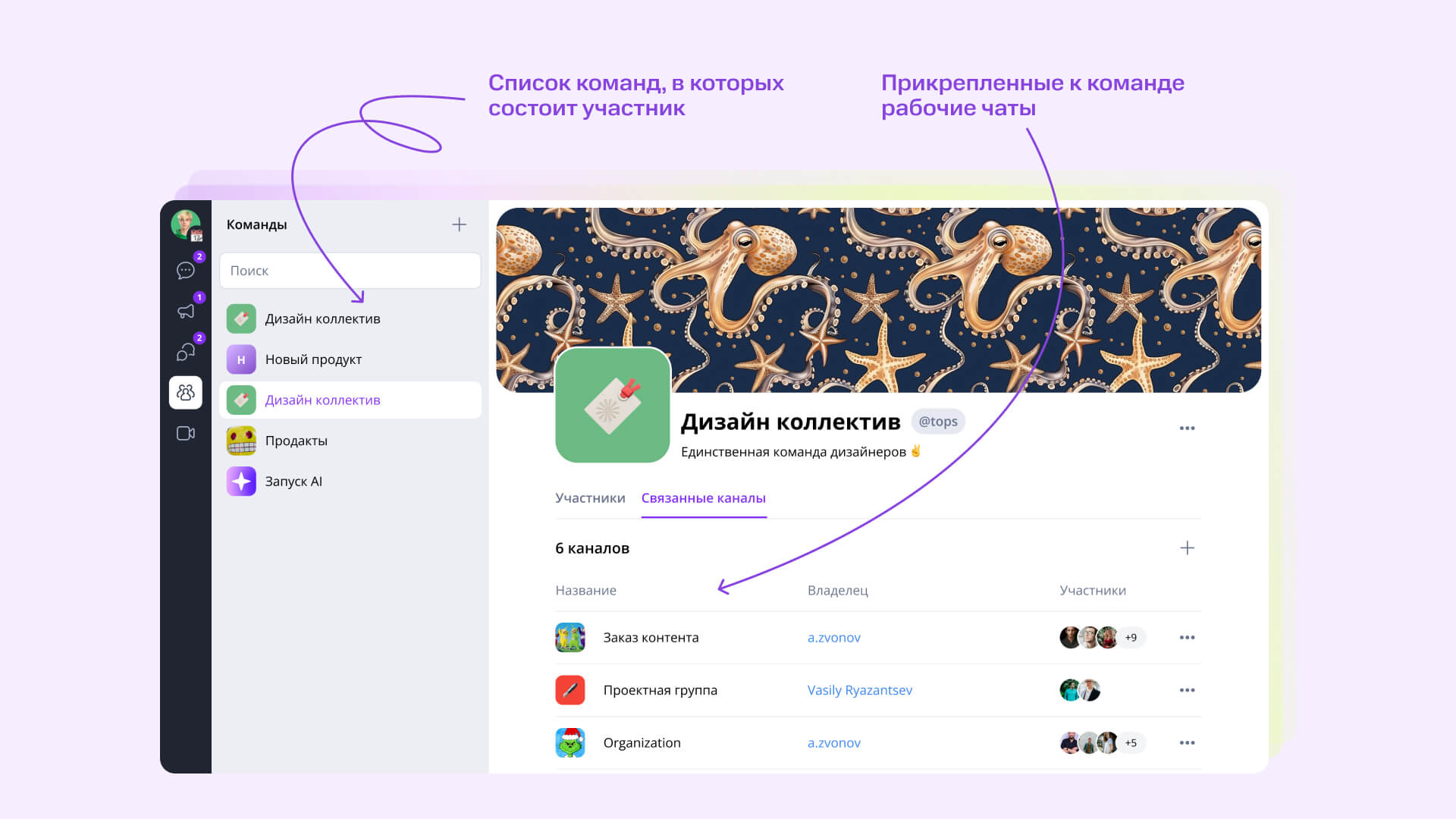Select Новый продукт team in the list
Viewport: 1456px width, 819px height.
(350, 359)
